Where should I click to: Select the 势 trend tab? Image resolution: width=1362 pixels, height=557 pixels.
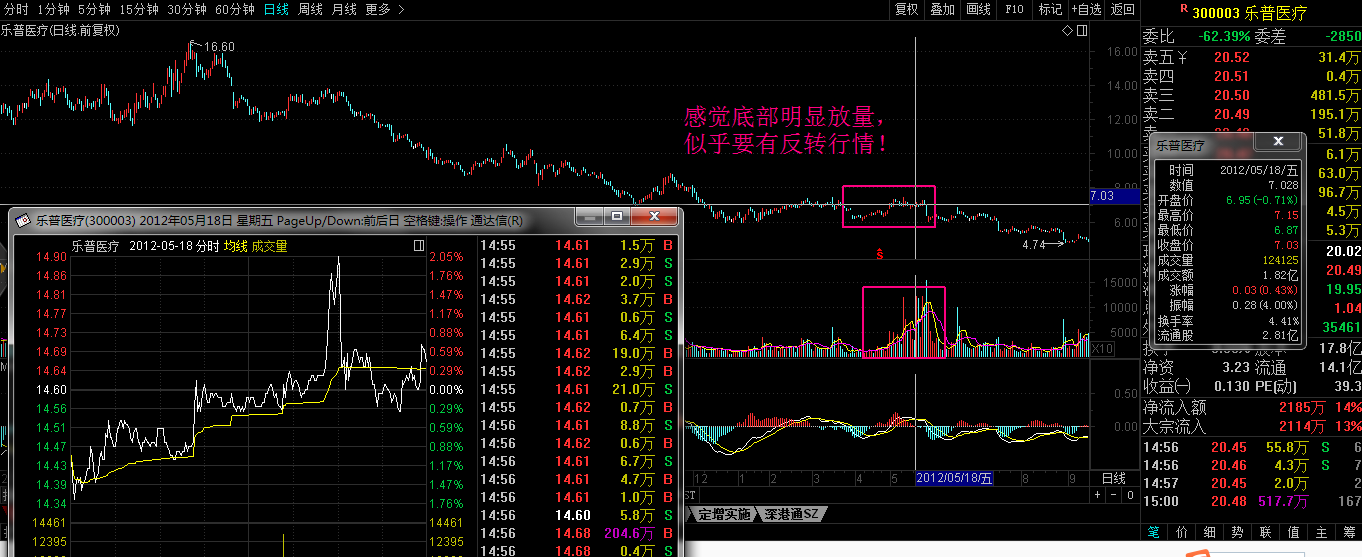1237,532
